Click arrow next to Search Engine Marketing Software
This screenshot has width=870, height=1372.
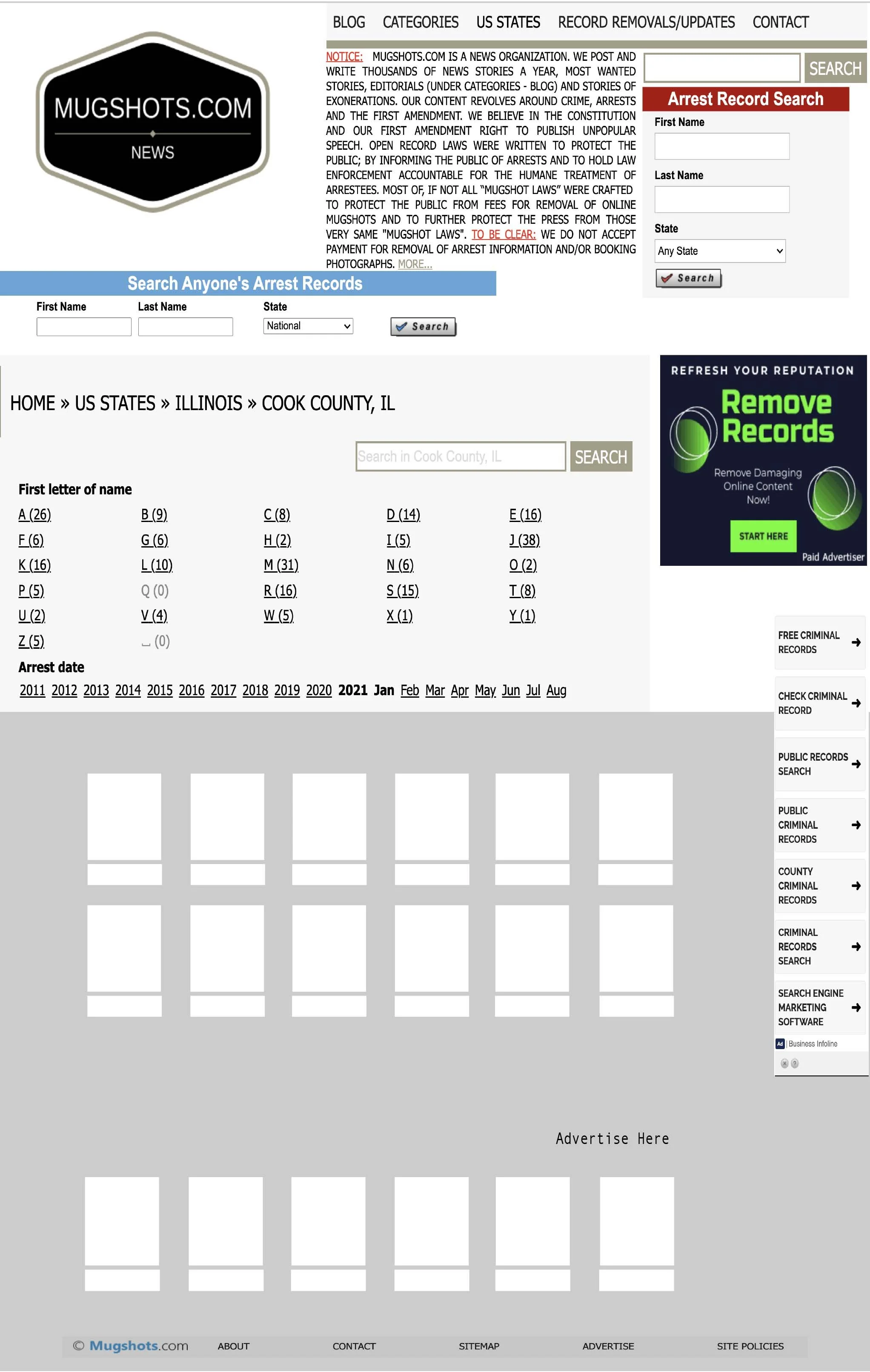856,1007
